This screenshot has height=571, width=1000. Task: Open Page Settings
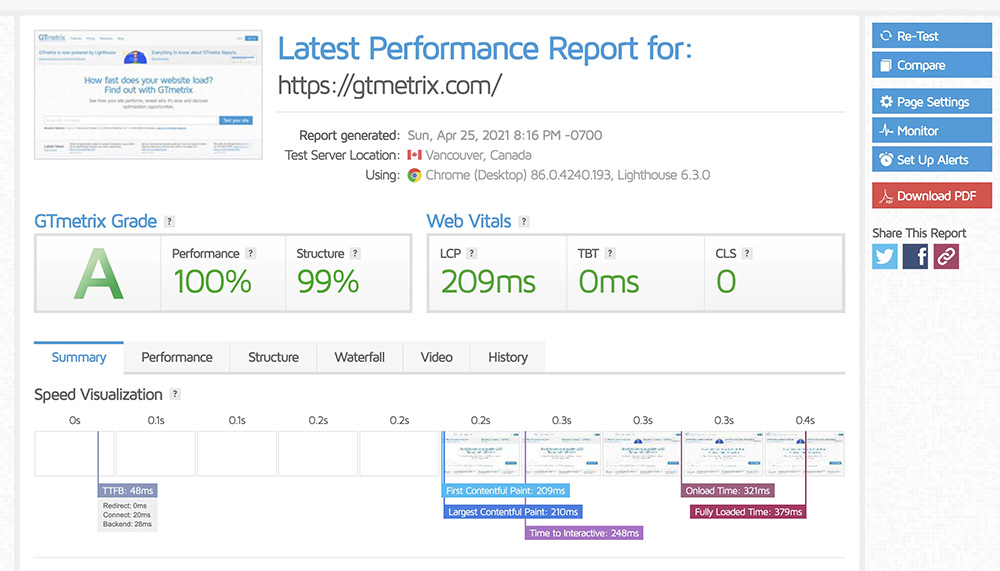click(932, 101)
